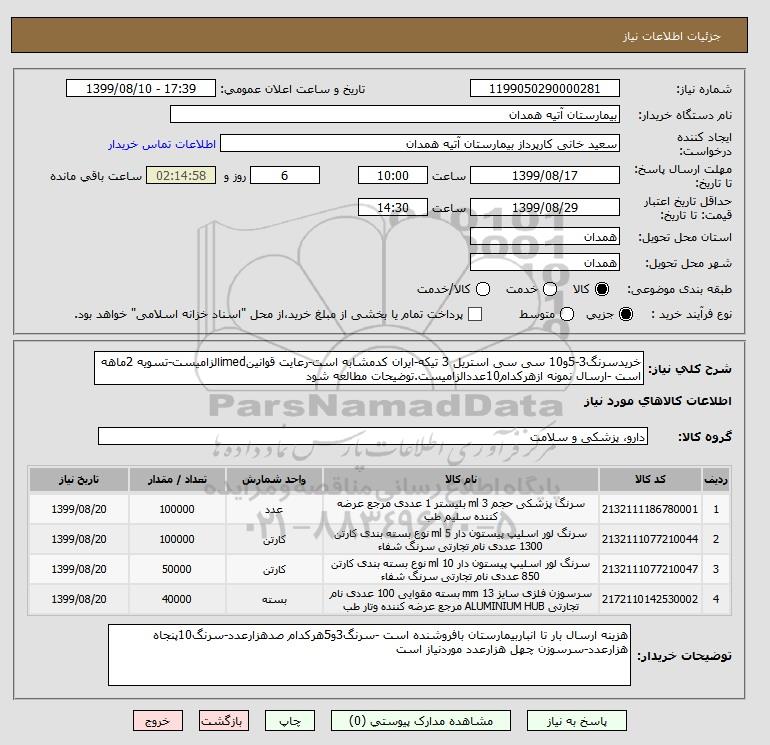Click the 5 ml luer slip syringe name
The height and width of the screenshot is (745, 770).
tap(461, 540)
